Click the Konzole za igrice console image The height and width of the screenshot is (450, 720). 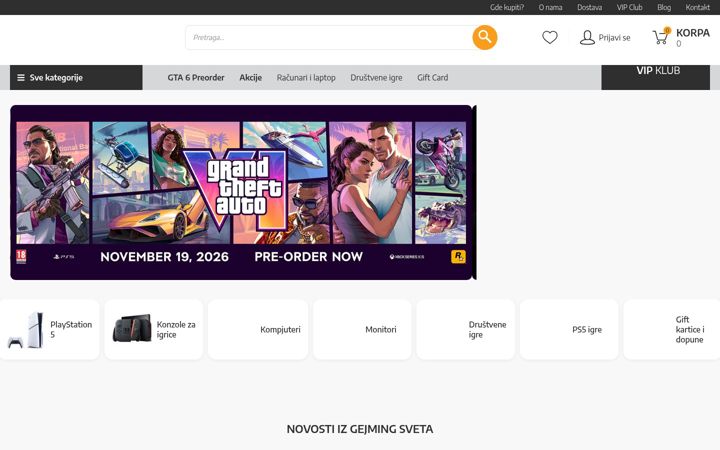(132, 328)
